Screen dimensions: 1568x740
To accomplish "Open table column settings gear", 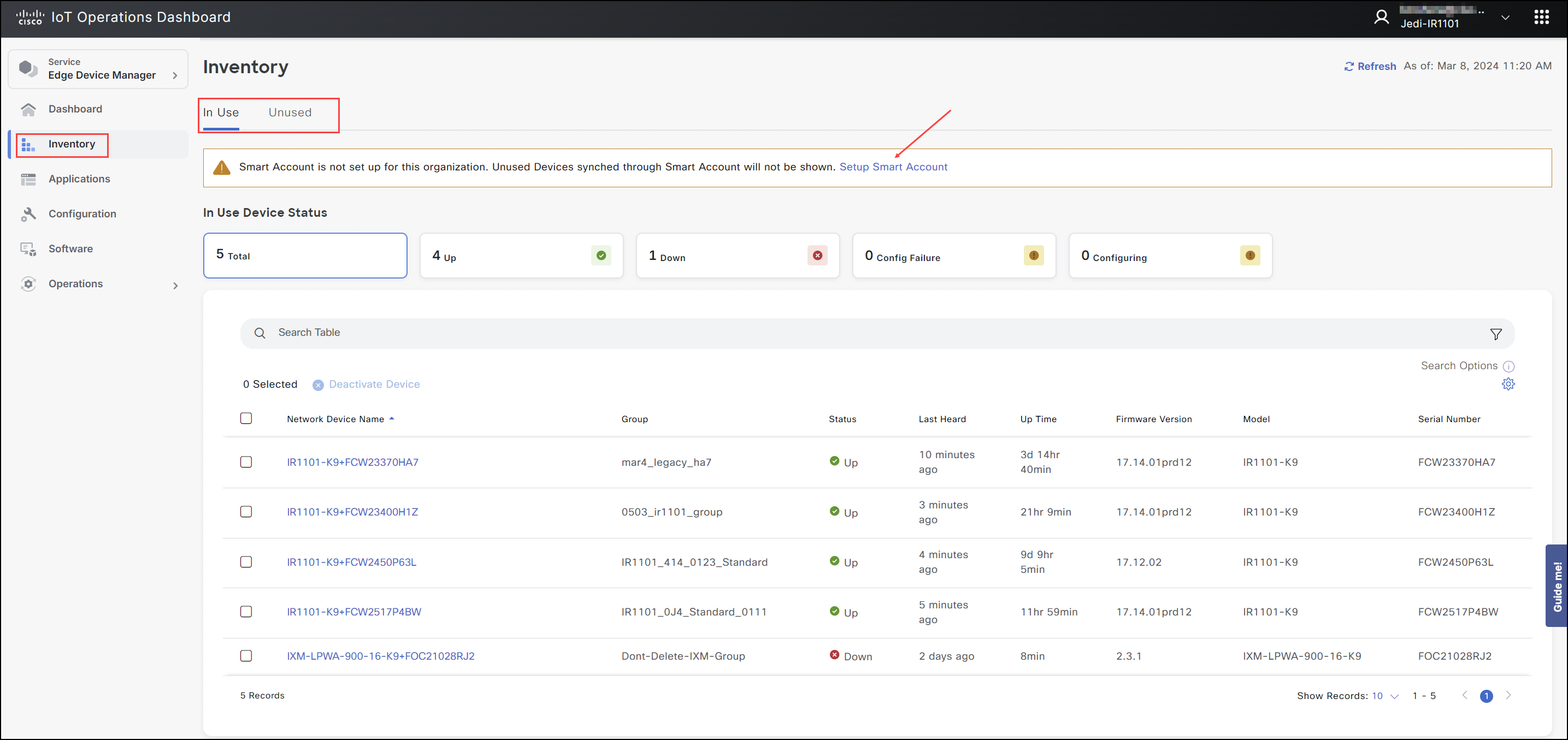I will pos(1508,384).
